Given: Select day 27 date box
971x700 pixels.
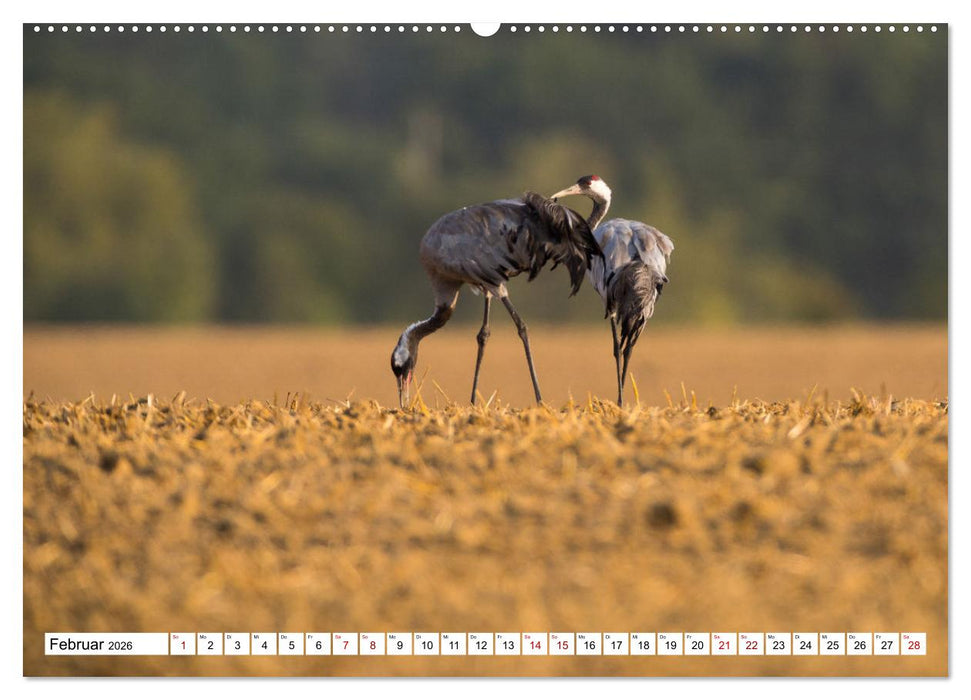Looking at the screenshot, I should (885, 645).
